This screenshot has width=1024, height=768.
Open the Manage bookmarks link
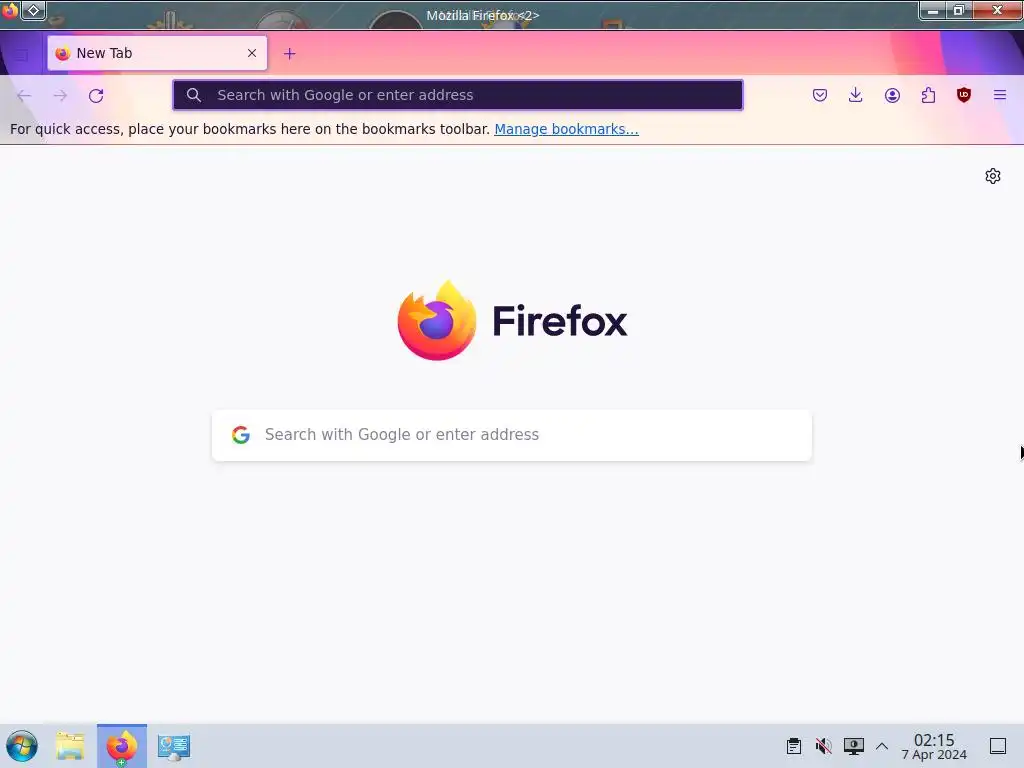(566, 129)
